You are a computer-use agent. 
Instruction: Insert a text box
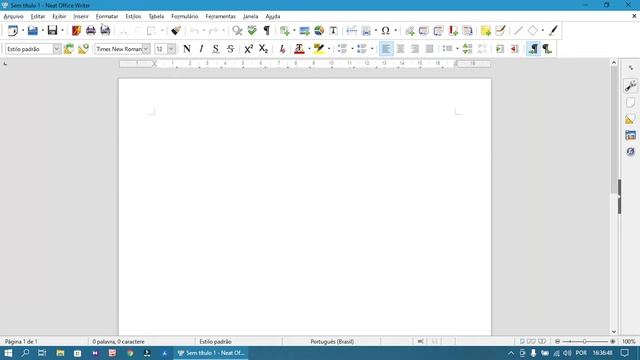333,31
